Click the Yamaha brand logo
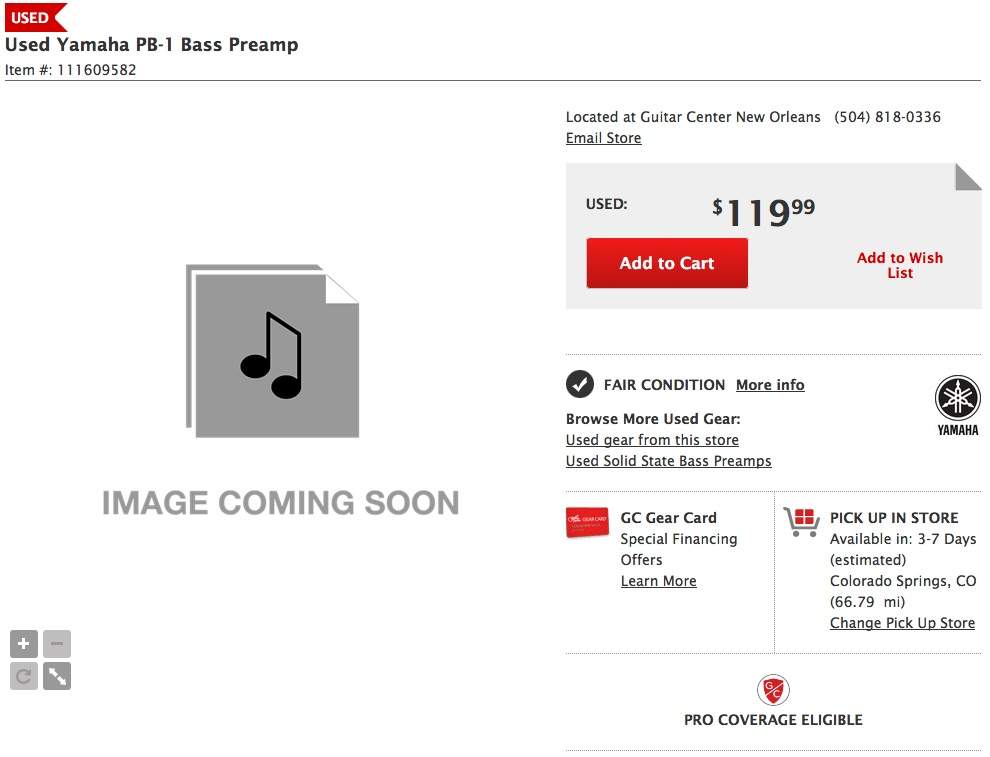 click(957, 405)
